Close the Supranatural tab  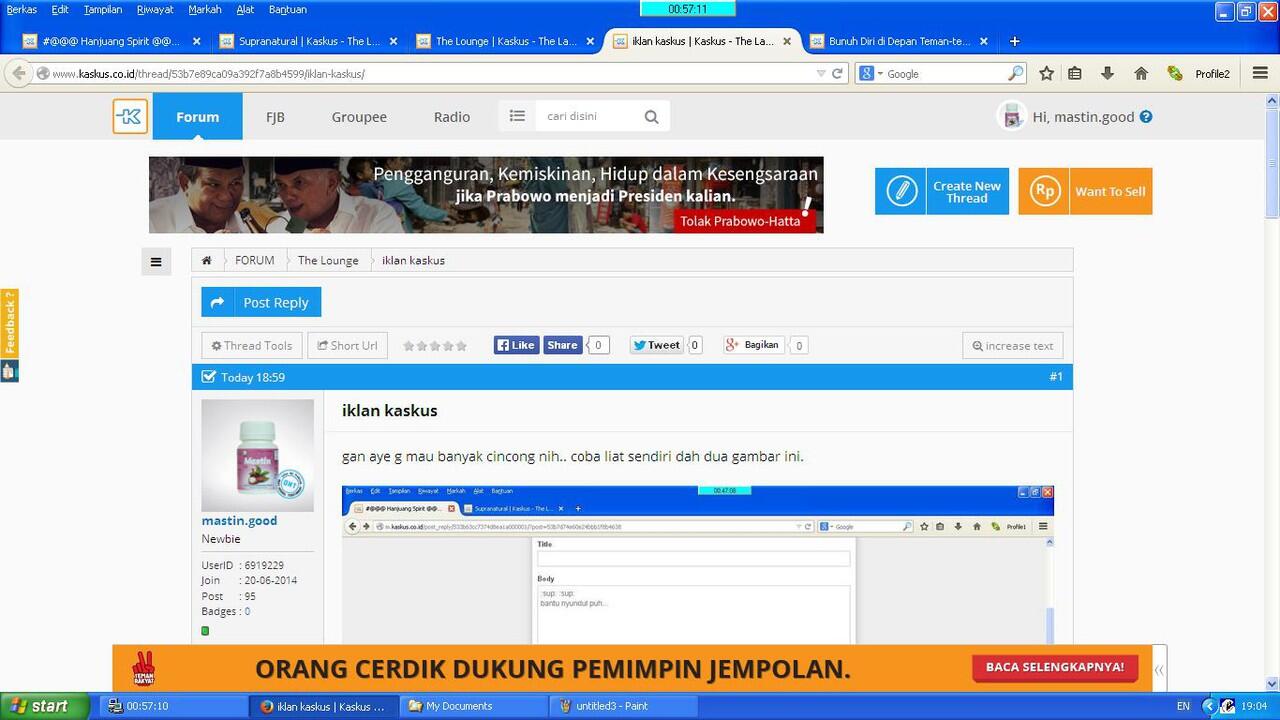tap(393, 41)
